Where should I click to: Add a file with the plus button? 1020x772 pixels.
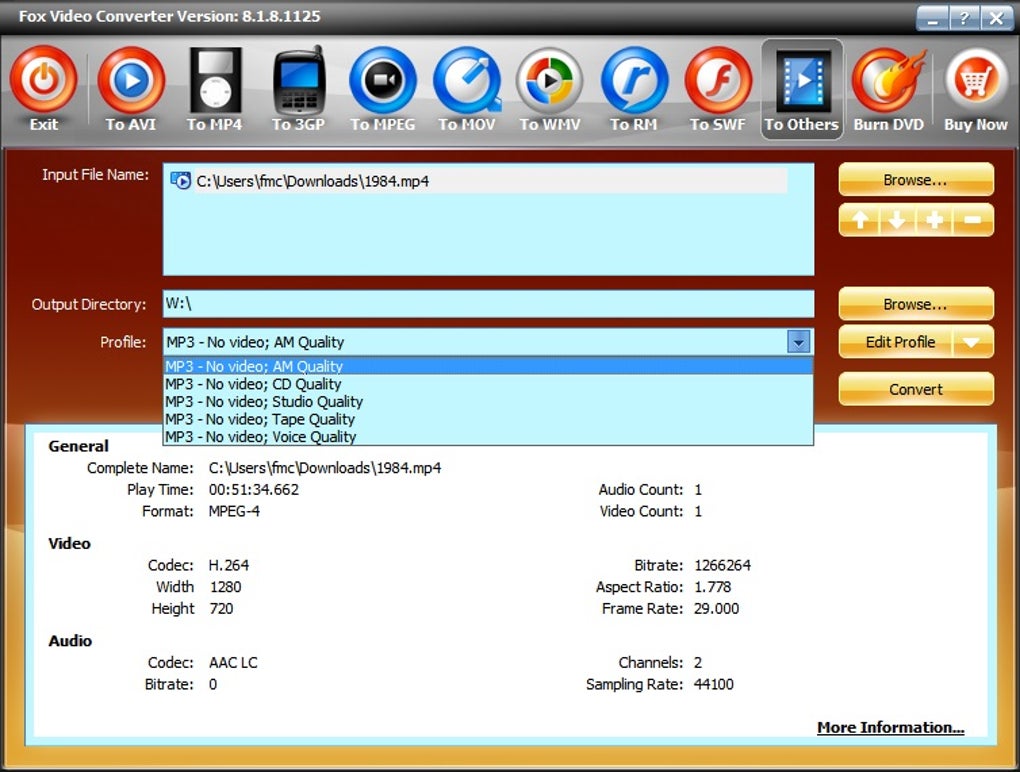pyautogui.click(x=935, y=220)
